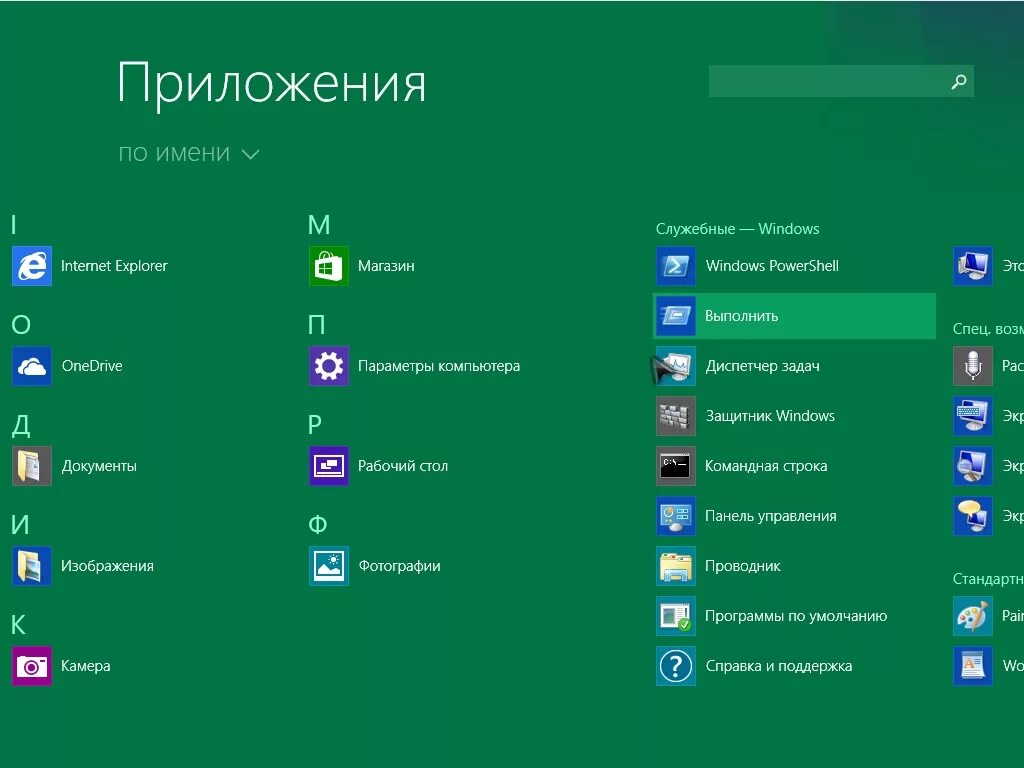The width and height of the screenshot is (1024, 768).
Task: Click inside the apps search field
Action: (841, 82)
